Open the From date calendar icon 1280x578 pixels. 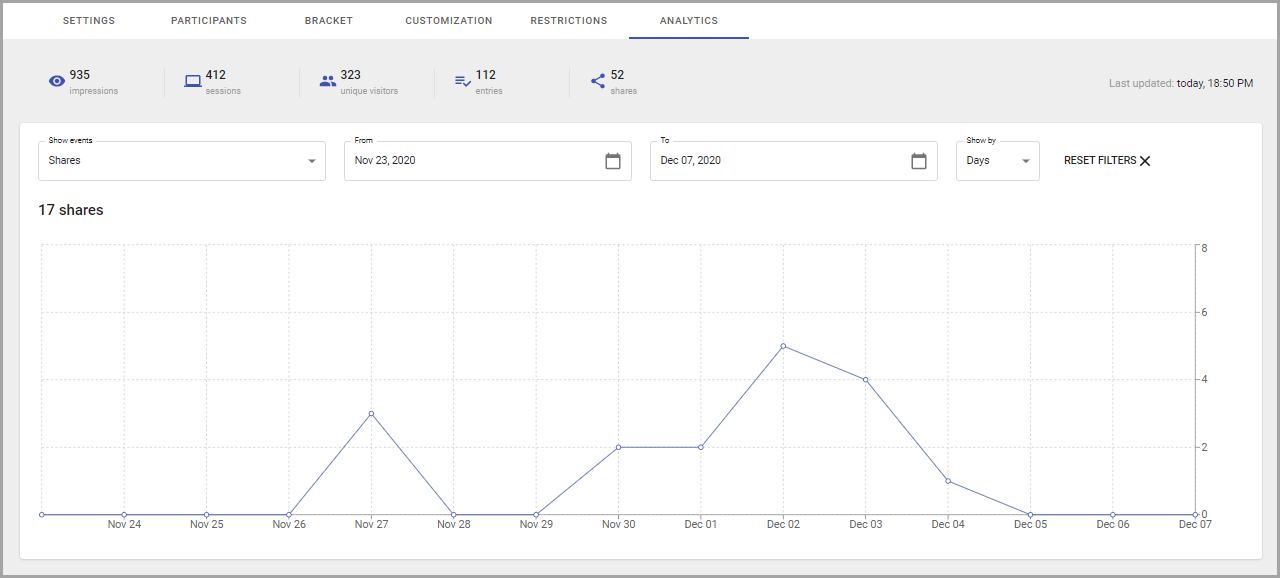click(613, 161)
